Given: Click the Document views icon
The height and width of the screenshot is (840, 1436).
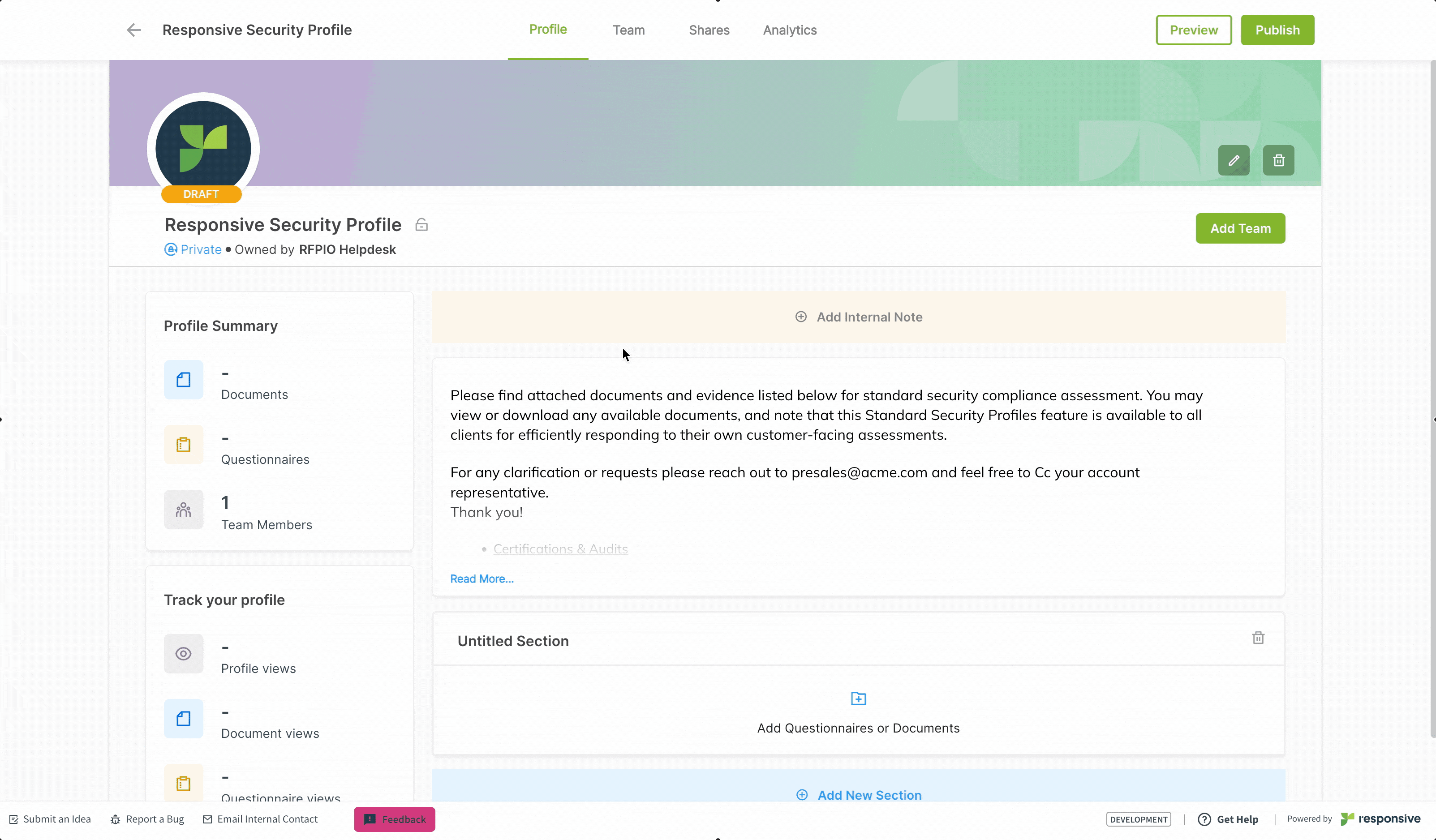Looking at the screenshot, I should [184, 719].
